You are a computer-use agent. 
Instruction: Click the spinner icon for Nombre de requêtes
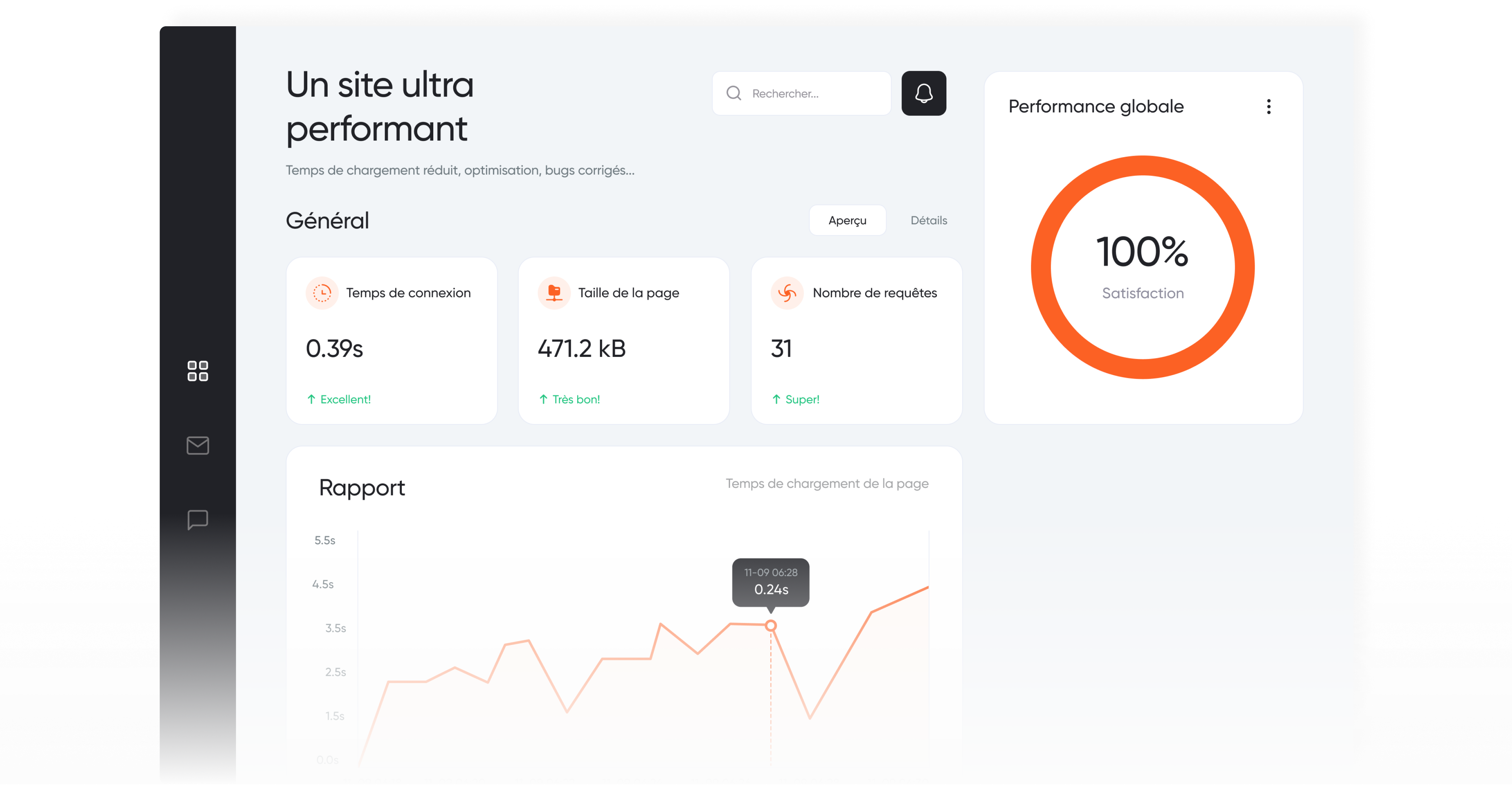click(787, 292)
